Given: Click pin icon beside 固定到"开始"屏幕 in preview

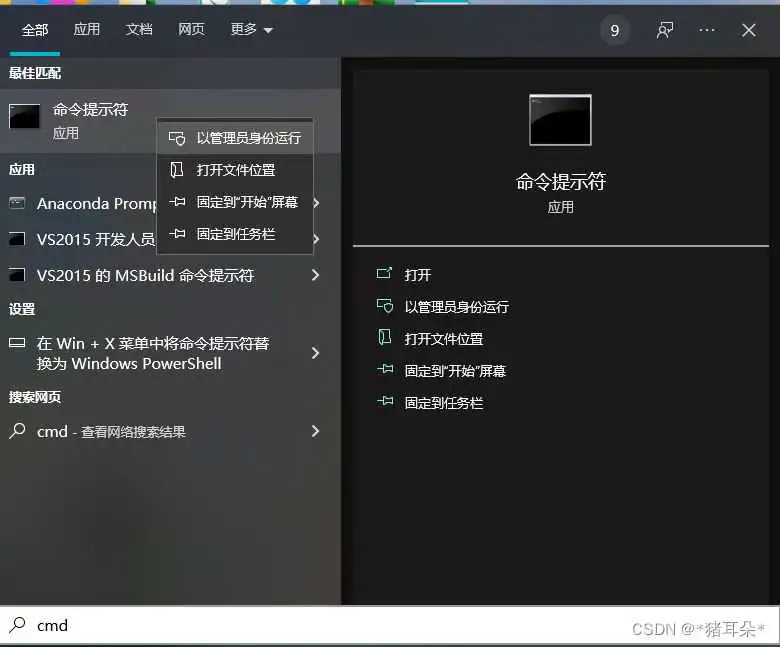Looking at the screenshot, I should [x=385, y=369].
